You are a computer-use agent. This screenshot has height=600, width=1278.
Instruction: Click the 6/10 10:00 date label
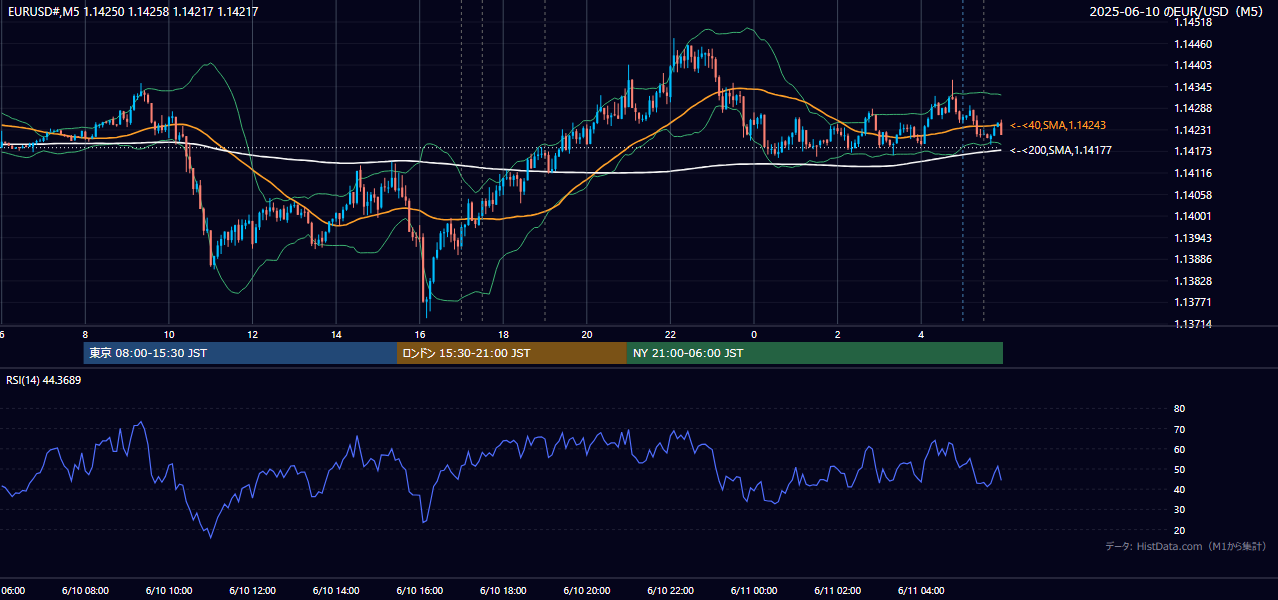(169, 591)
